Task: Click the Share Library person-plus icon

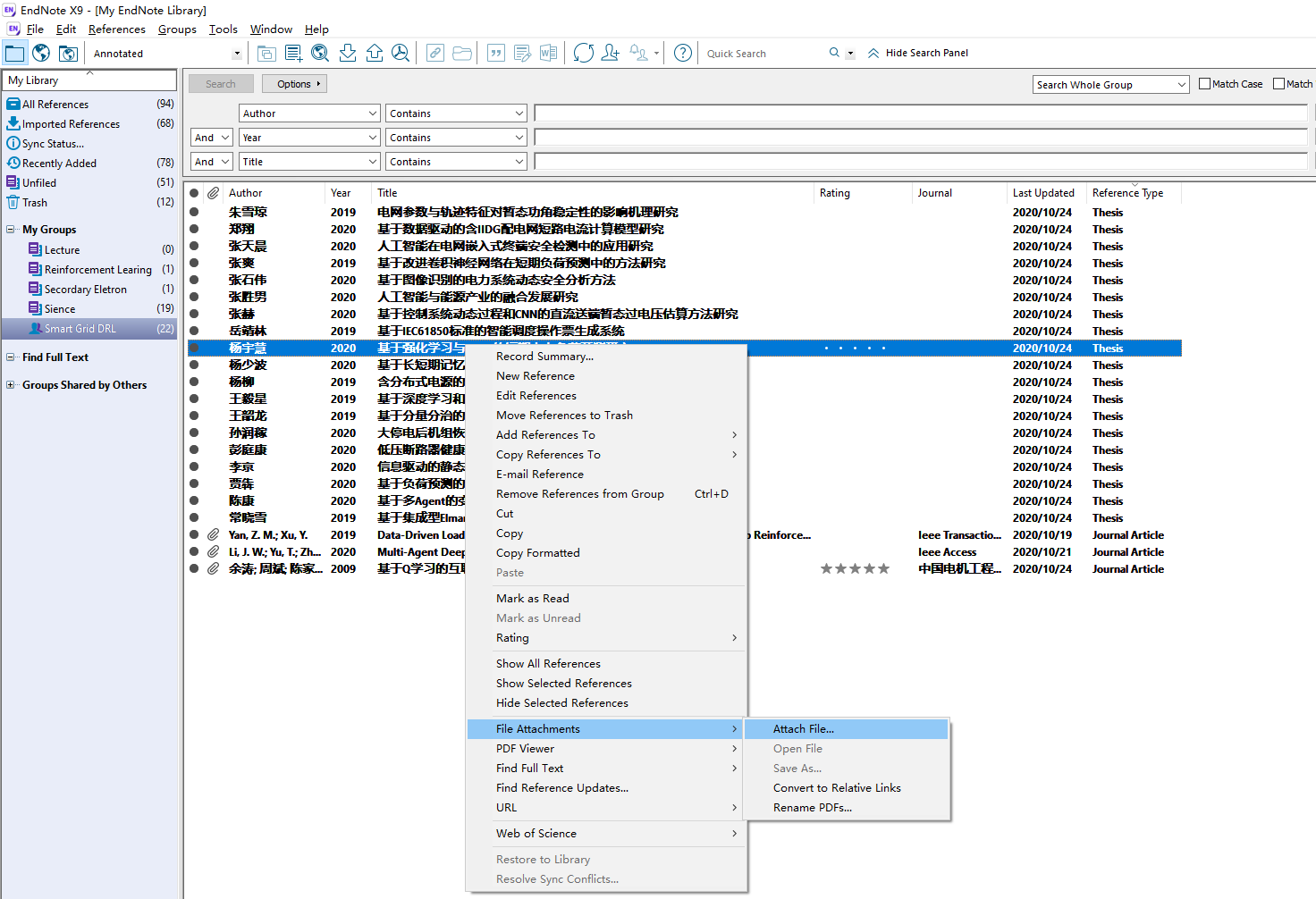Action: [611, 53]
